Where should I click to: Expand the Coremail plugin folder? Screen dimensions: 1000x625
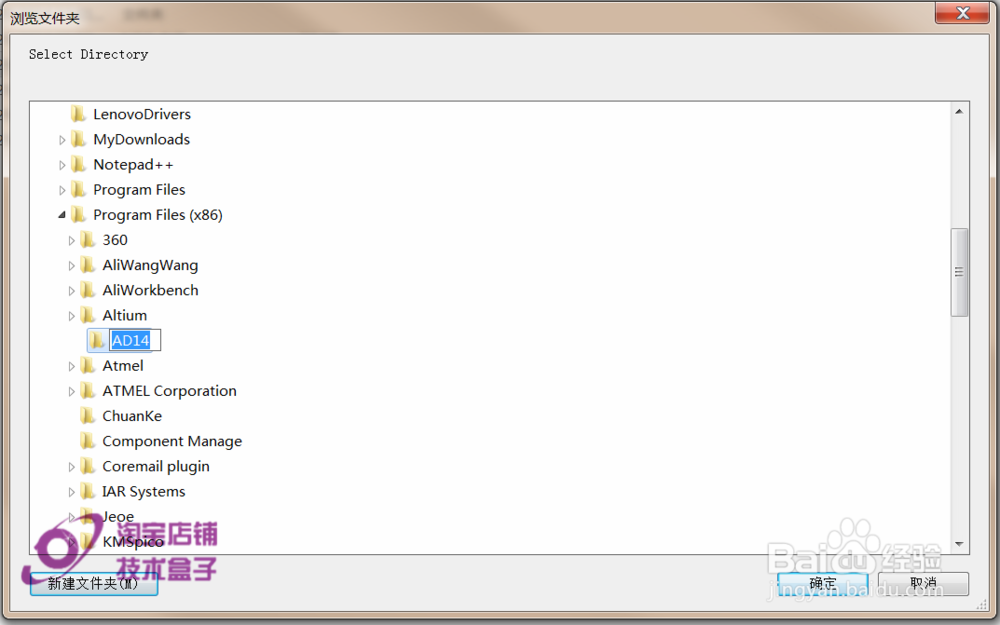click(x=71, y=467)
